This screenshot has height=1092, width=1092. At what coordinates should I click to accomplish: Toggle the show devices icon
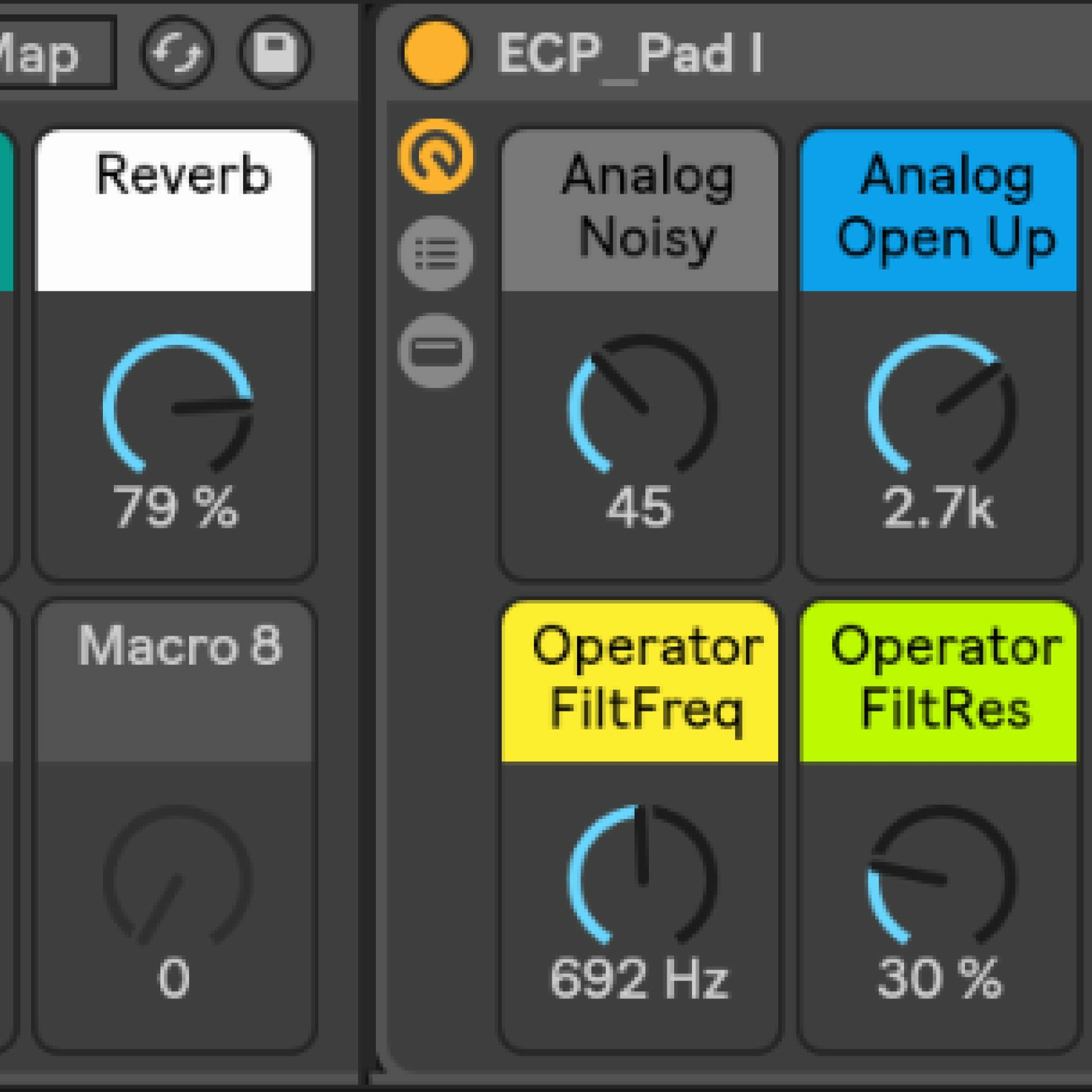pyautogui.click(x=436, y=351)
